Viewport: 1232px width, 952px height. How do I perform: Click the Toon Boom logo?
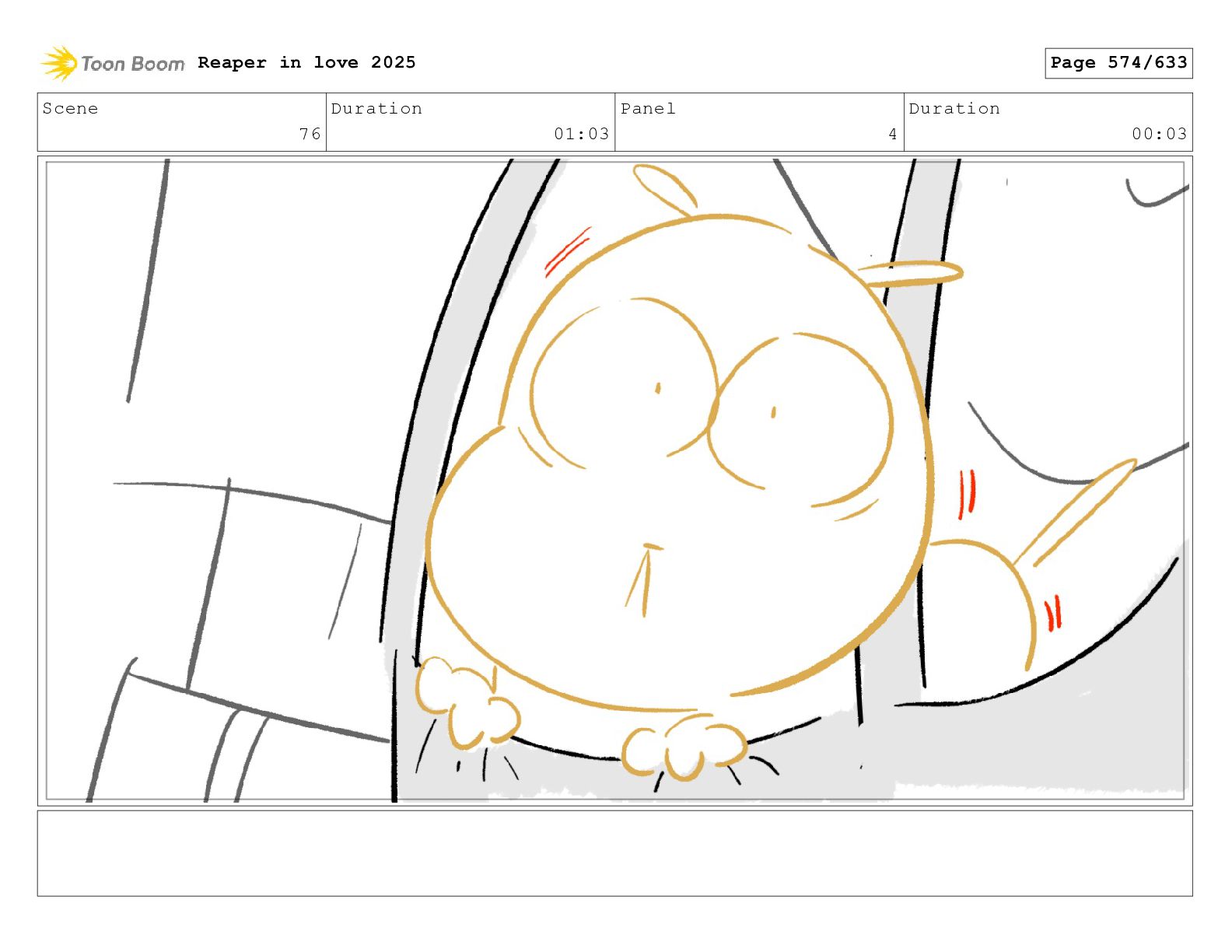point(113,63)
